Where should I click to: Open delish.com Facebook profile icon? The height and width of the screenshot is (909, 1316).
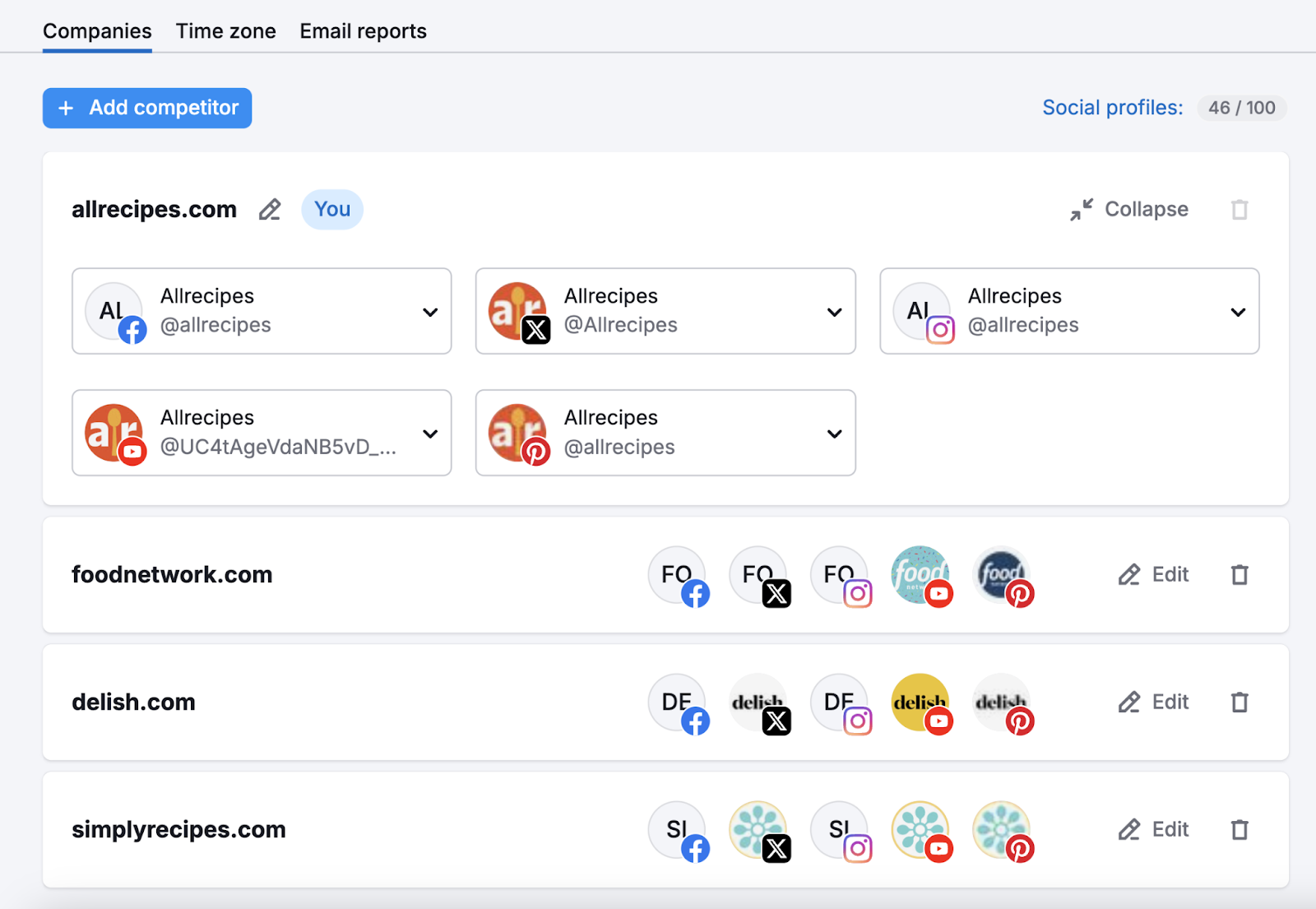click(678, 703)
